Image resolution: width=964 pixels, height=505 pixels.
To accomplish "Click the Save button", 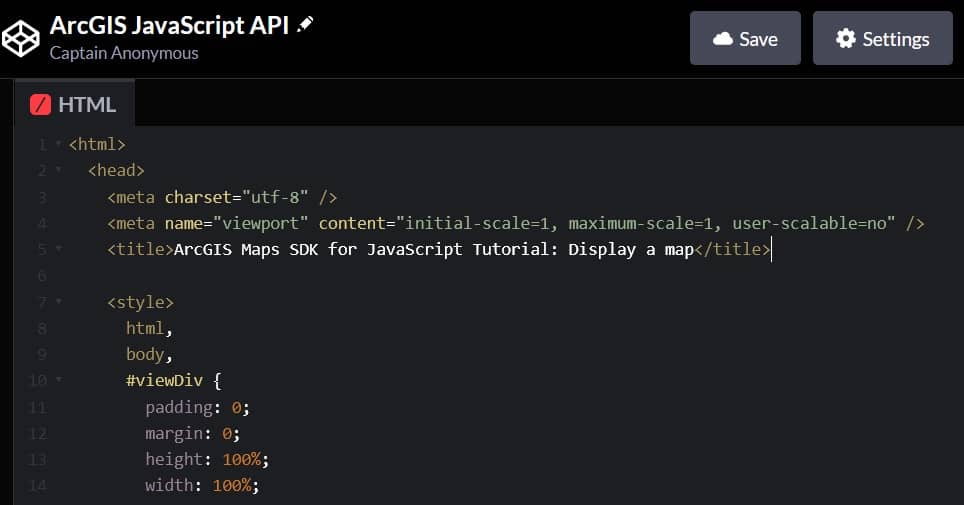I will [x=745, y=38].
